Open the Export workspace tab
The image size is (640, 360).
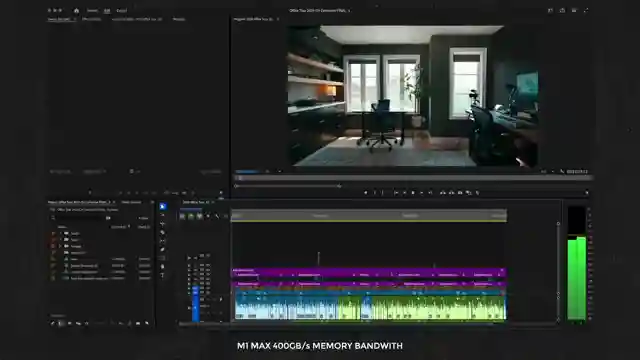coord(122,11)
